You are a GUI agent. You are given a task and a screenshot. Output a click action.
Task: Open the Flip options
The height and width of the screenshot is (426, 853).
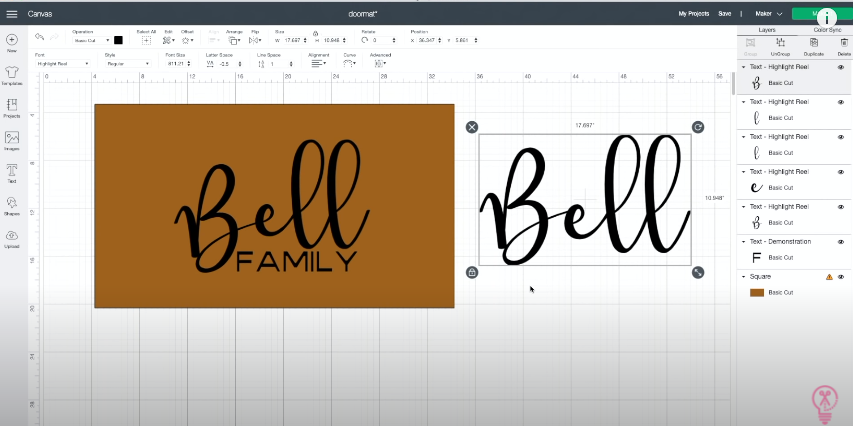point(254,40)
